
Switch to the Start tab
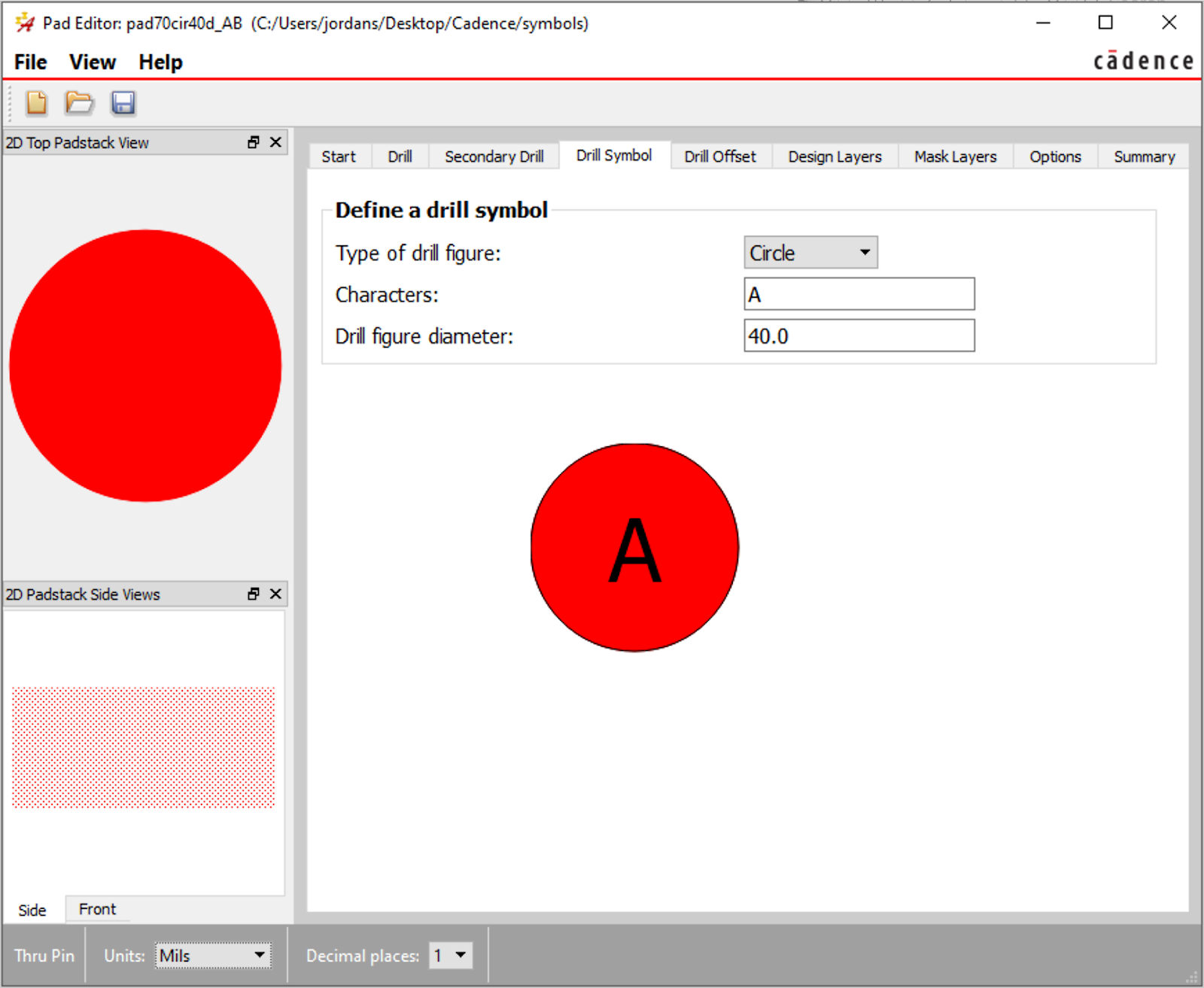[339, 157]
